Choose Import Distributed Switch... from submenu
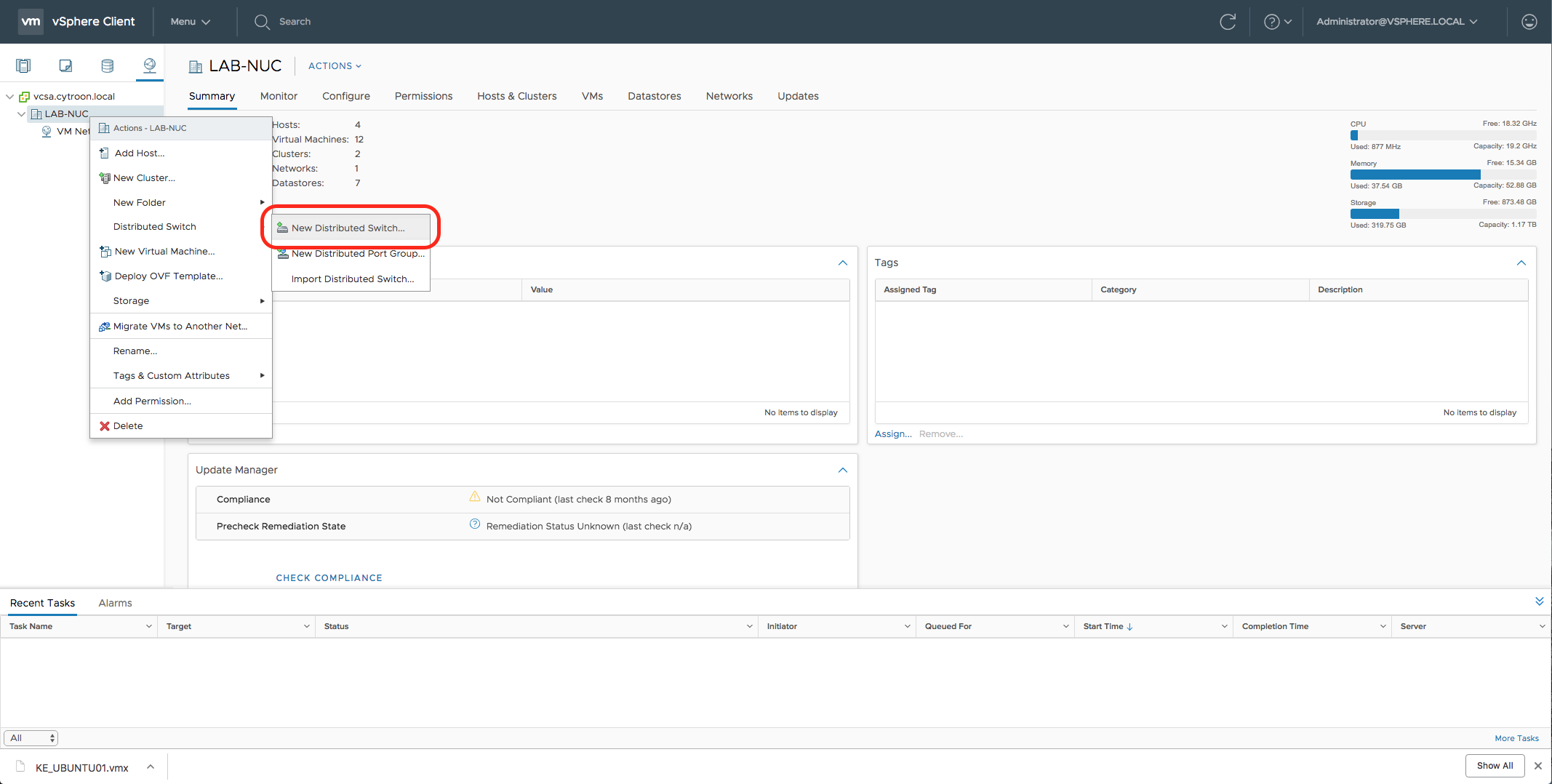The width and height of the screenshot is (1552, 784). coord(351,279)
